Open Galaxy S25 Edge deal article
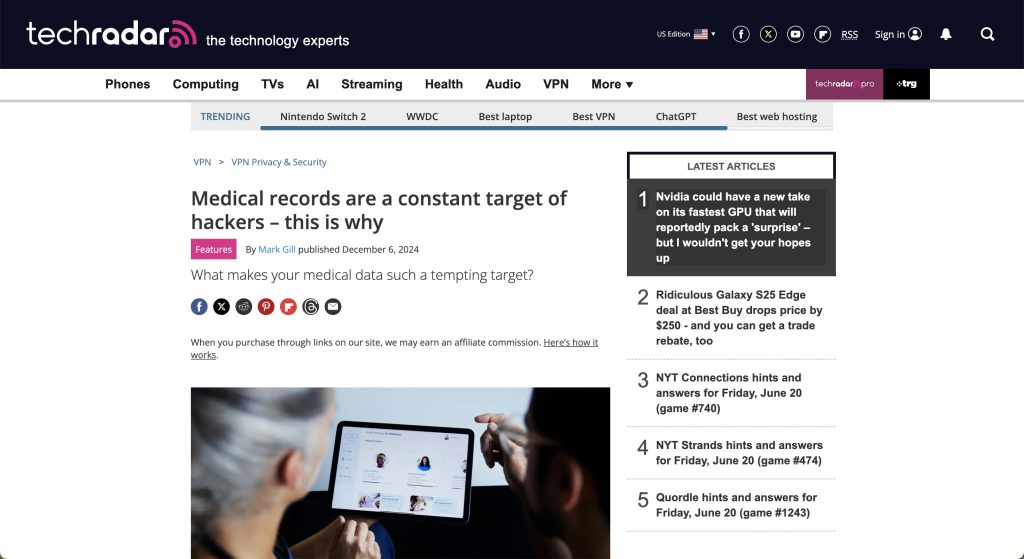The height and width of the screenshot is (559, 1024). 739,318
